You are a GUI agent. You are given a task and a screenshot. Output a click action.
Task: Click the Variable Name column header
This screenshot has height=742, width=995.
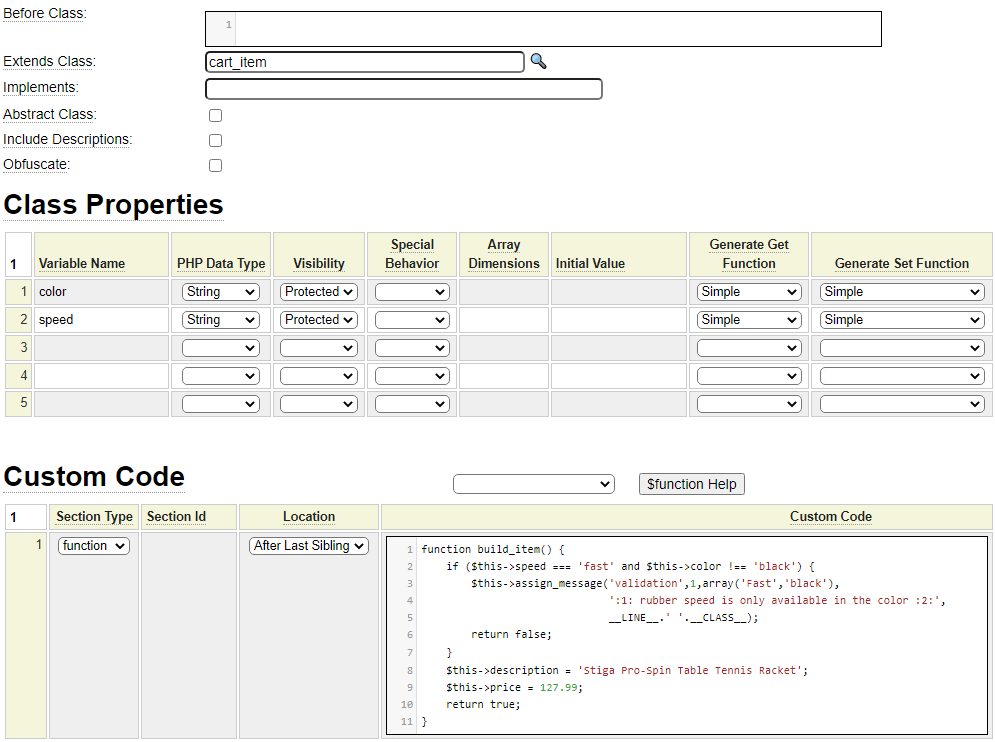click(x=82, y=264)
